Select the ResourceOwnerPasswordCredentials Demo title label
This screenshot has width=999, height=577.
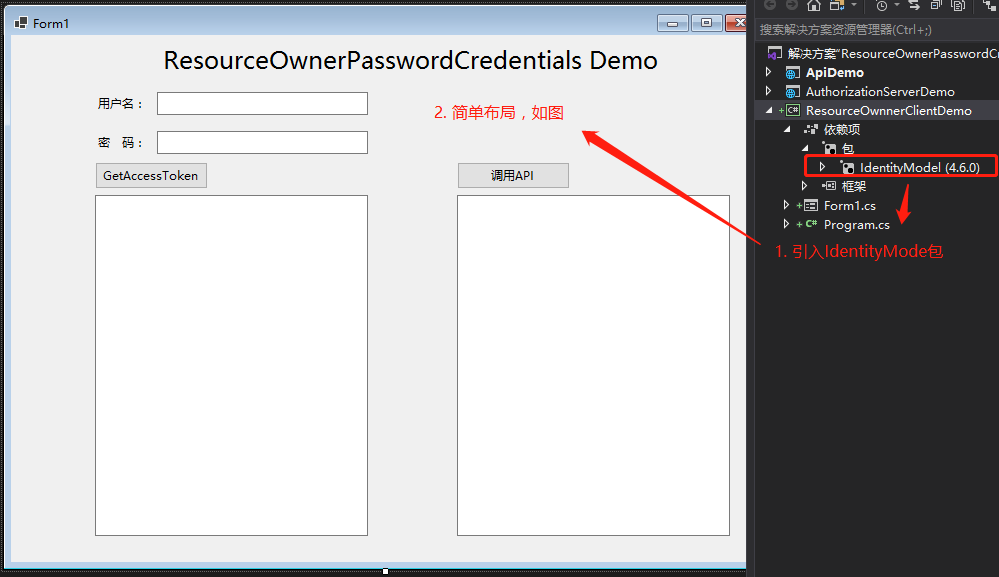410,61
